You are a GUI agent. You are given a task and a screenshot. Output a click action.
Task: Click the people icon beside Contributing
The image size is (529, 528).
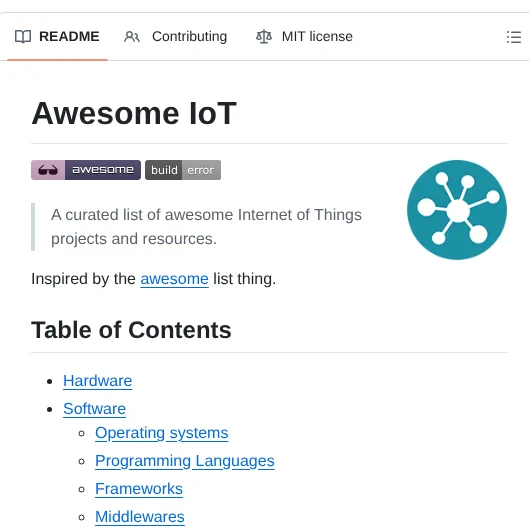[132, 36]
